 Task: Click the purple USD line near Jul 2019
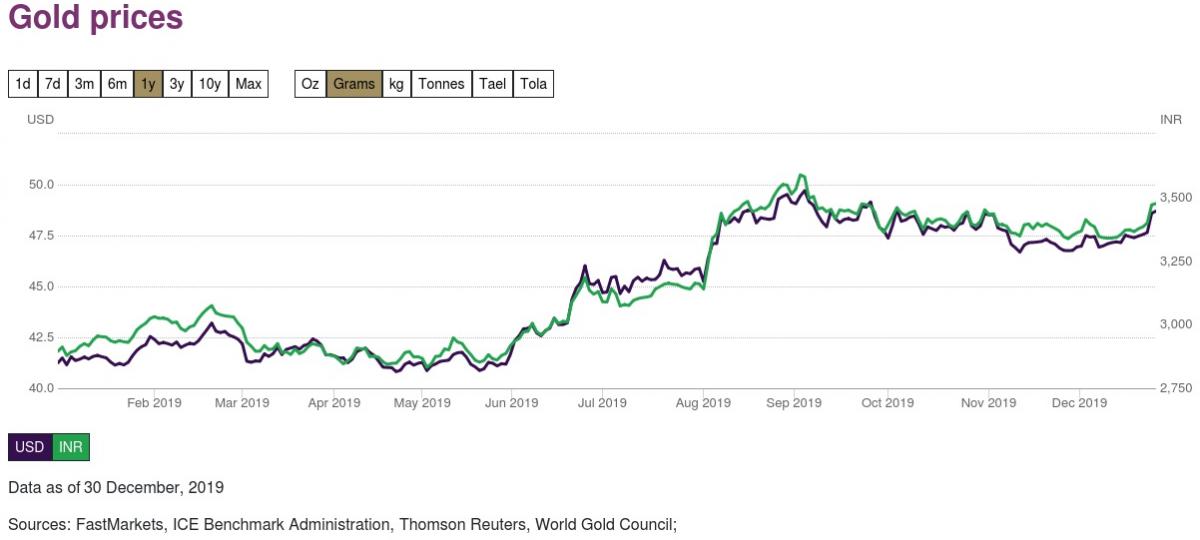(x=585, y=267)
